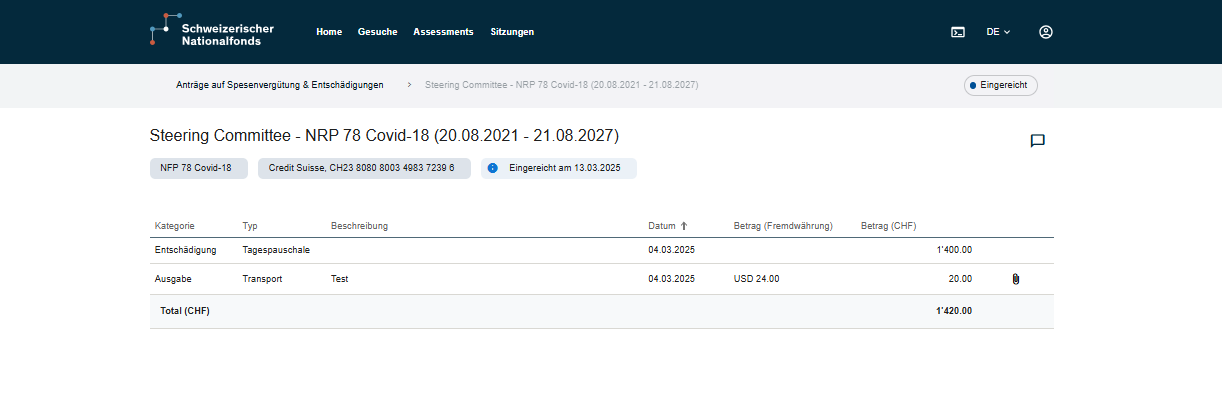Expand the DE language dropdown
This screenshot has width=1222, height=417.
click(x=998, y=32)
